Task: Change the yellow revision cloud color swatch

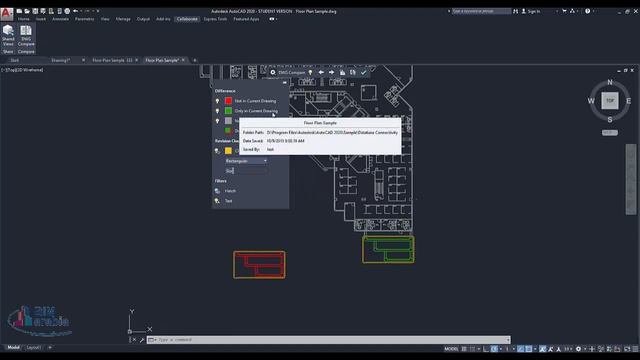Action: point(228,151)
